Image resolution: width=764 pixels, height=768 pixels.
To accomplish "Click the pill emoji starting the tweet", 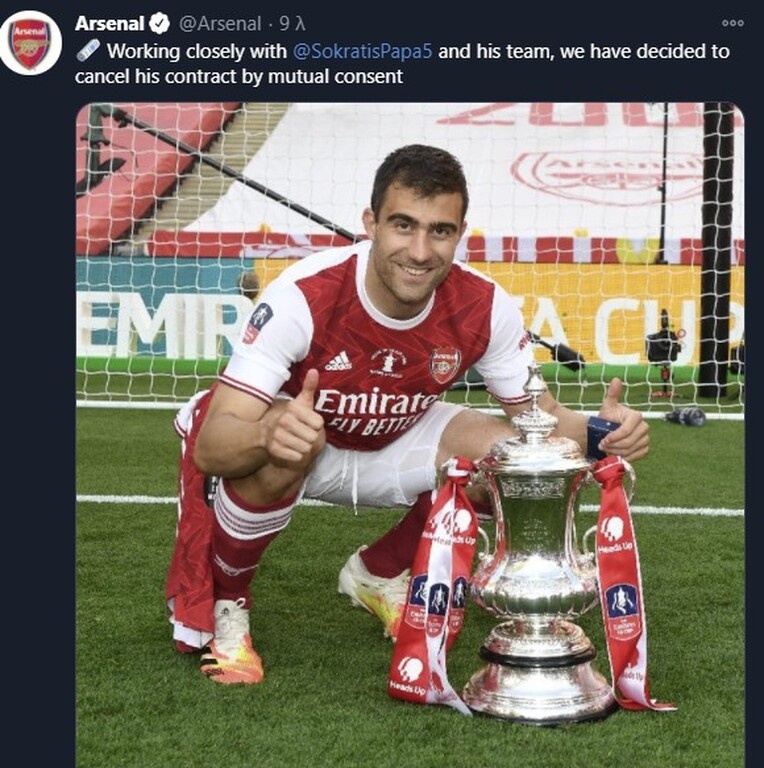I will pyautogui.click(x=88, y=50).
